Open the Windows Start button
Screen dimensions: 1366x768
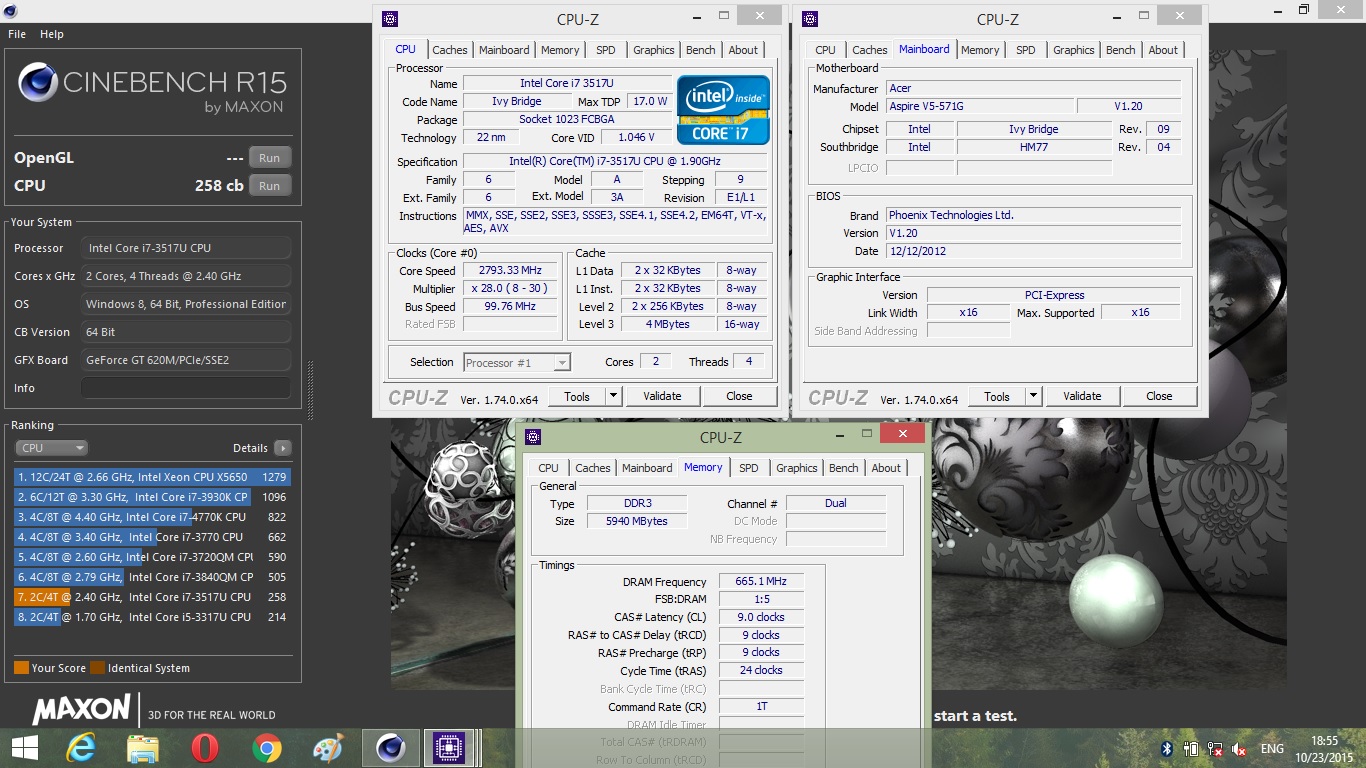pyautogui.click(x=24, y=748)
